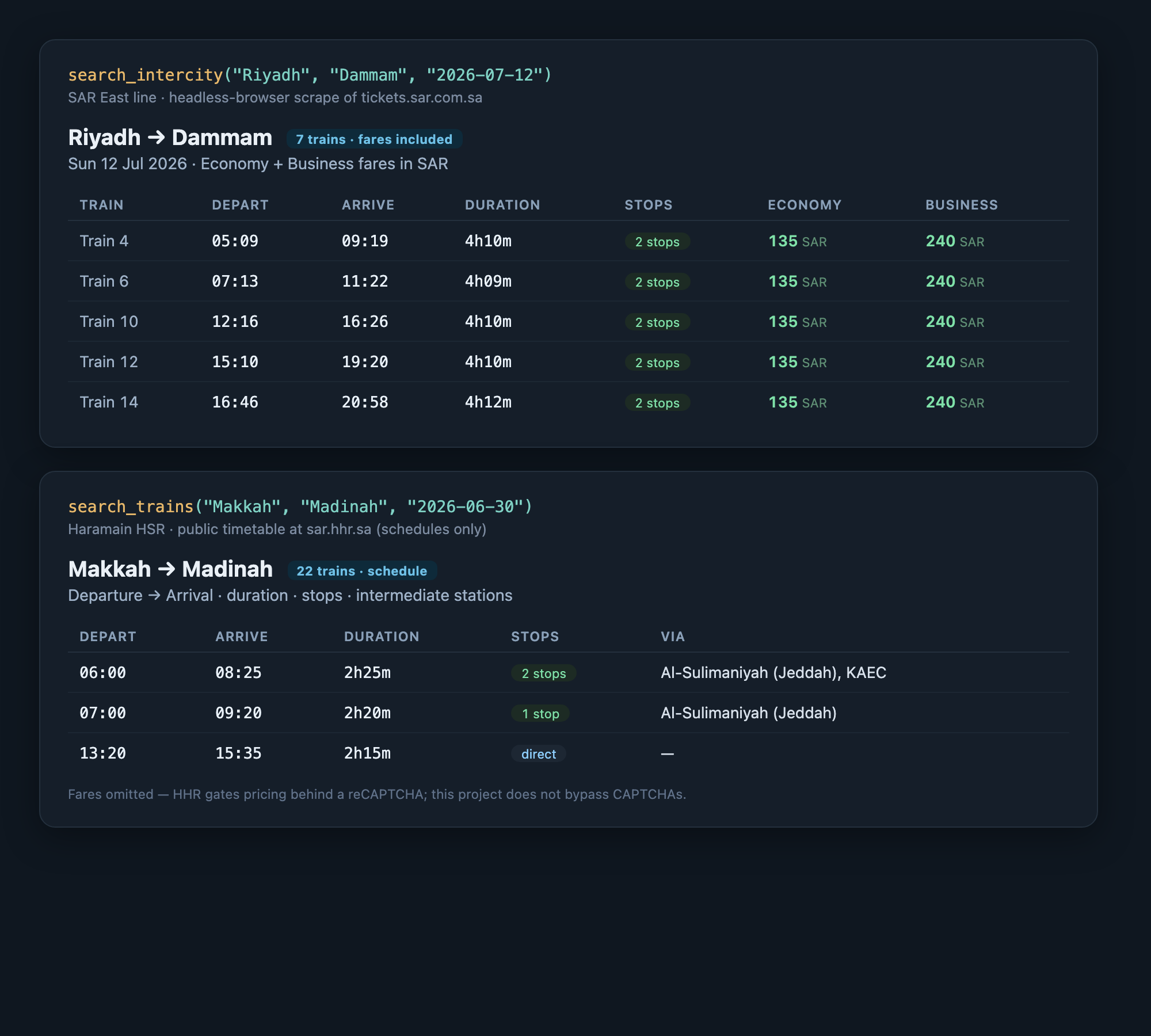This screenshot has width=1151, height=1036.
Task: Click the search_intercity function call text
Action: coord(310,75)
